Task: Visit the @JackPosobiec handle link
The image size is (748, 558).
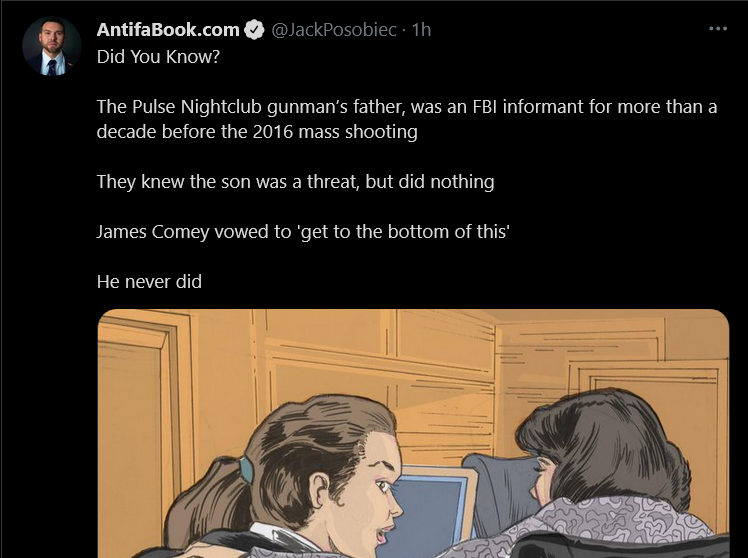Action: click(x=334, y=30)
